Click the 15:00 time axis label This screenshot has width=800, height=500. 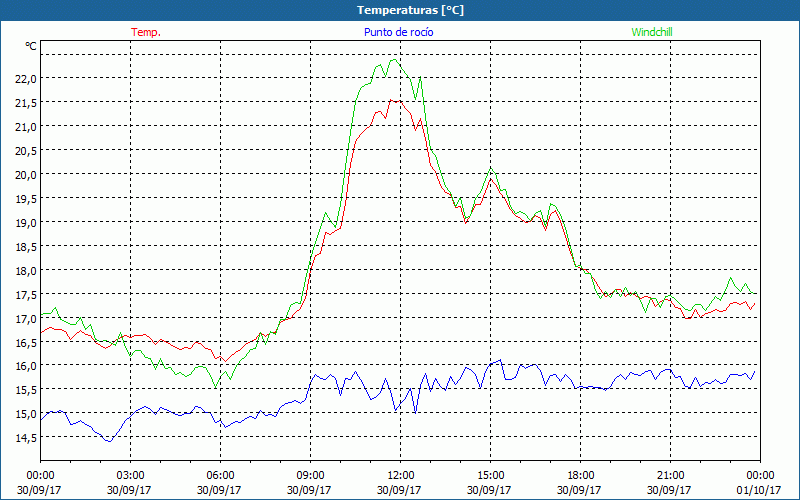point(490,475)
